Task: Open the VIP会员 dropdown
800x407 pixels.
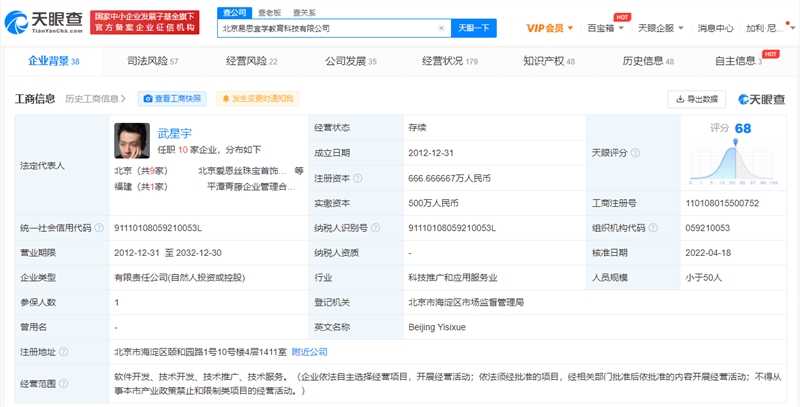Action: click(549, 28)
